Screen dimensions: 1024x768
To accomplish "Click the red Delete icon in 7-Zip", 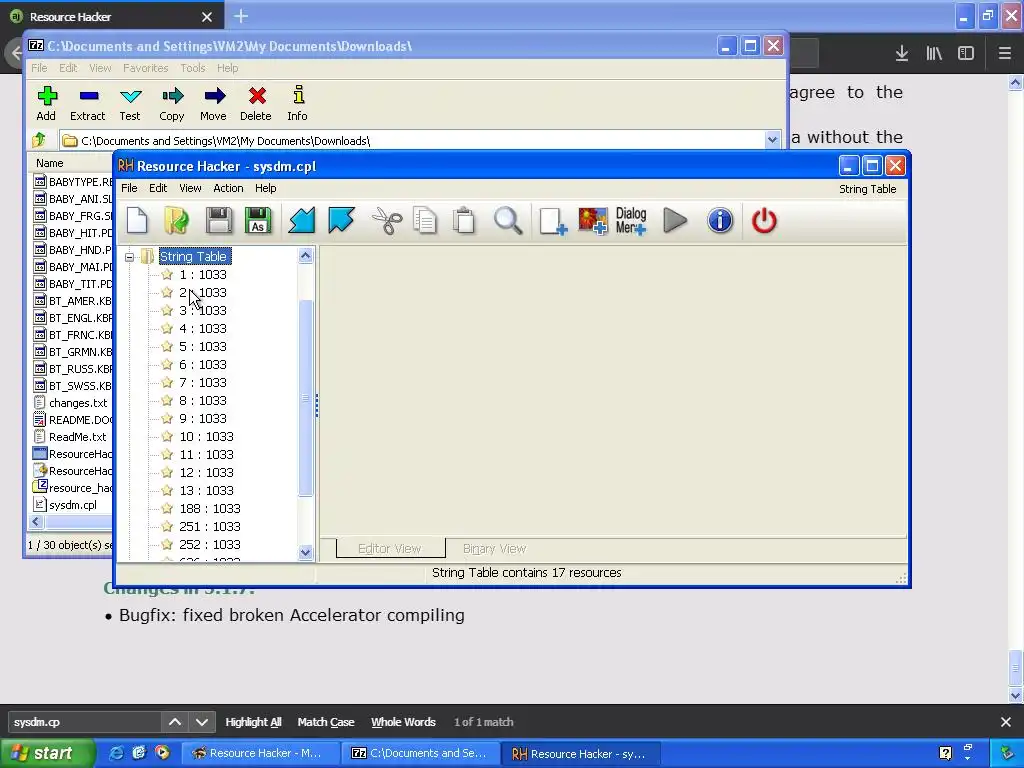I will click(x=256, y=103).
